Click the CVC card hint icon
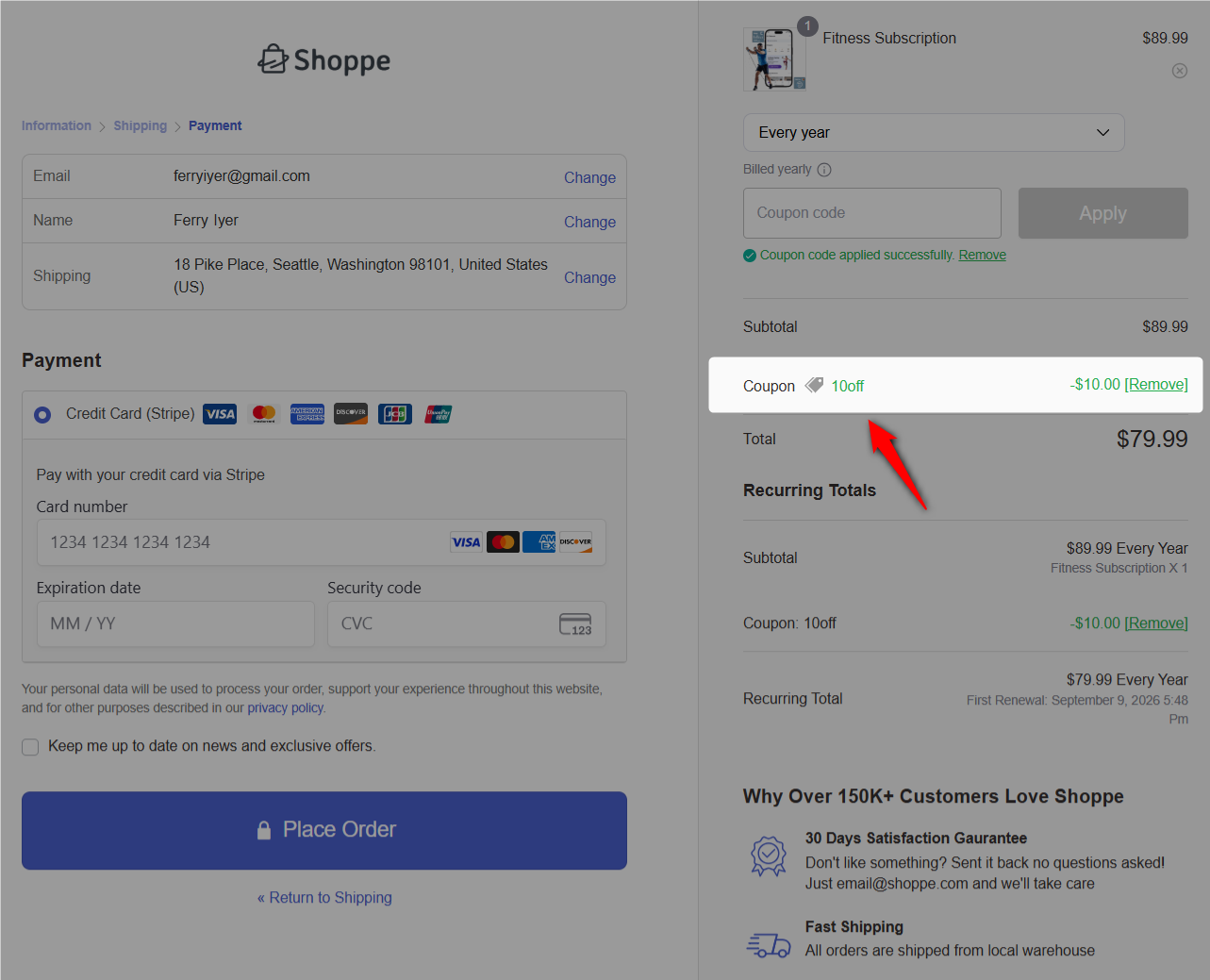This screenshot has height=980, width=1210. pyautogui.click(x=575, y=624)
